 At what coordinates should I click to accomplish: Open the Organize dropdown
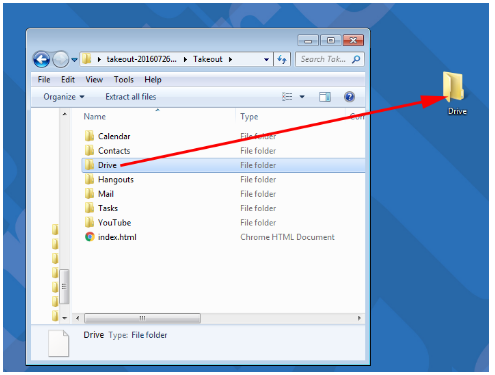[64, 97]
